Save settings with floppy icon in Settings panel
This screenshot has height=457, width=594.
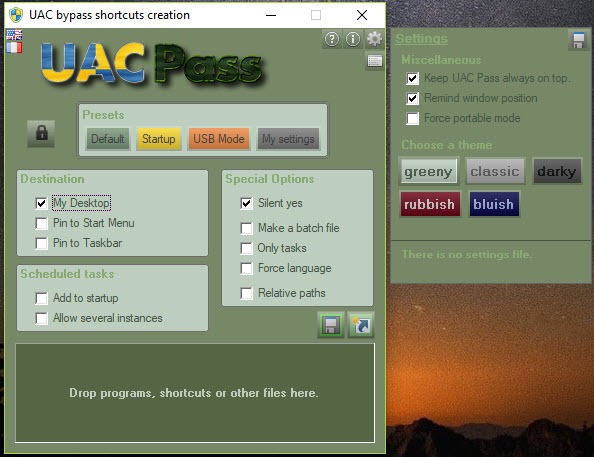(x=578, y=40)
